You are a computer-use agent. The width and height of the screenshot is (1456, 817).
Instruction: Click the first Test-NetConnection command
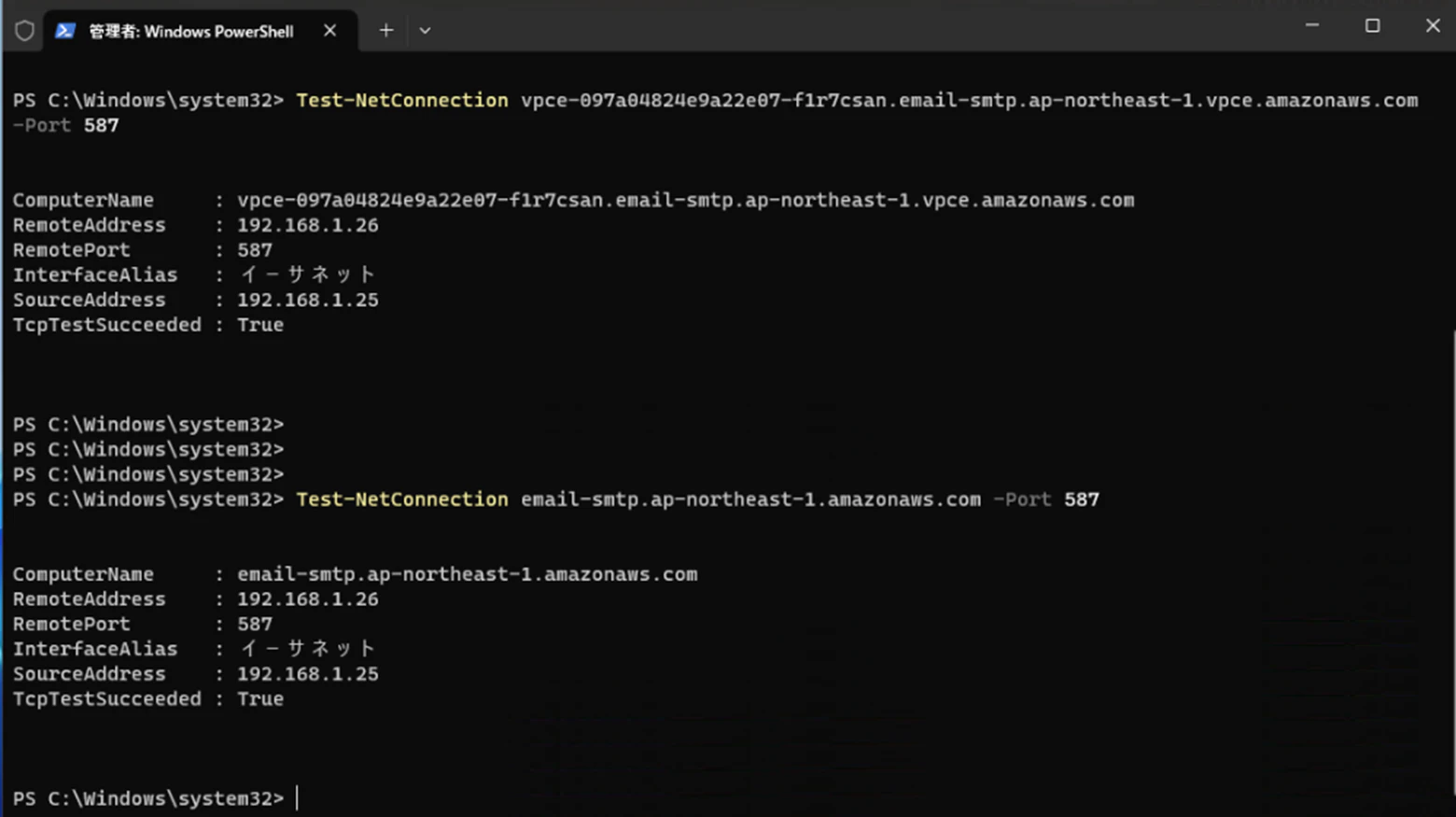coord(401,100)
